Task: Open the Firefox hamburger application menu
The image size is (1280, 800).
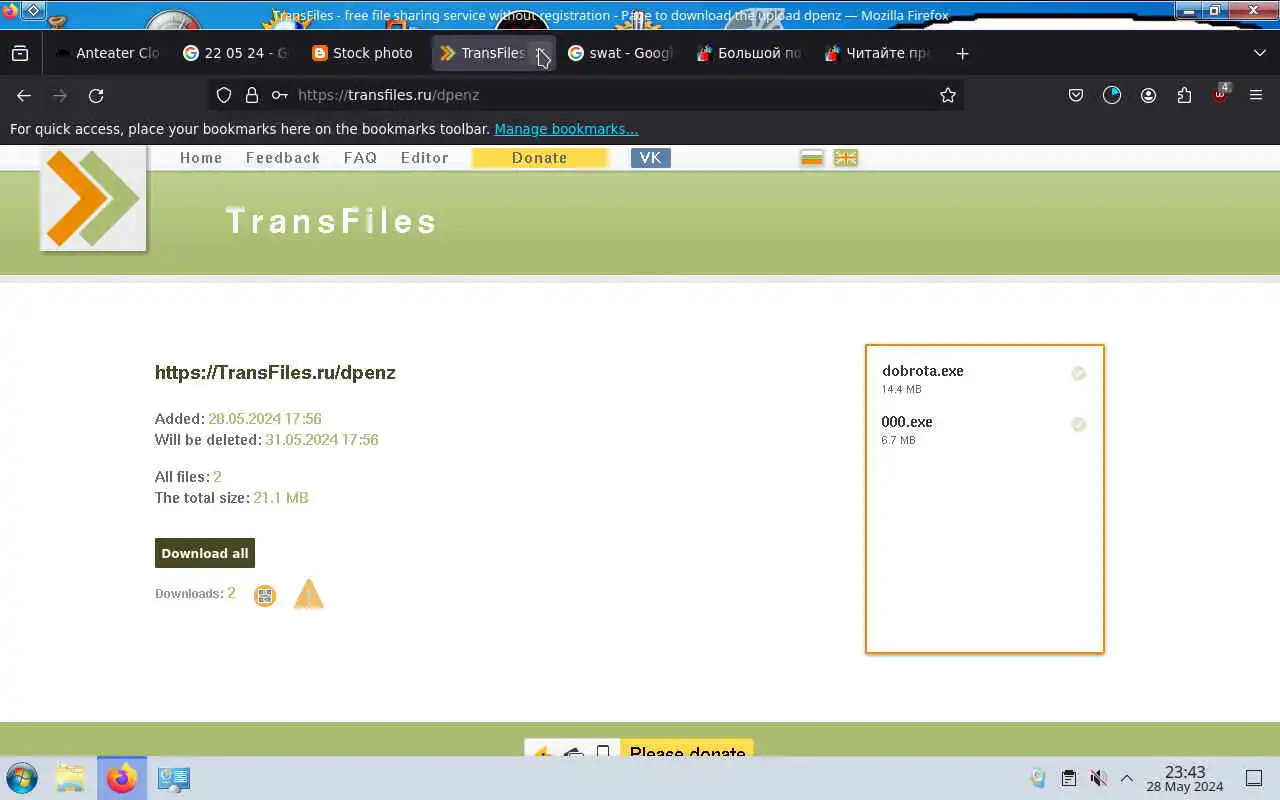Action: click(x=1256, y=95)
